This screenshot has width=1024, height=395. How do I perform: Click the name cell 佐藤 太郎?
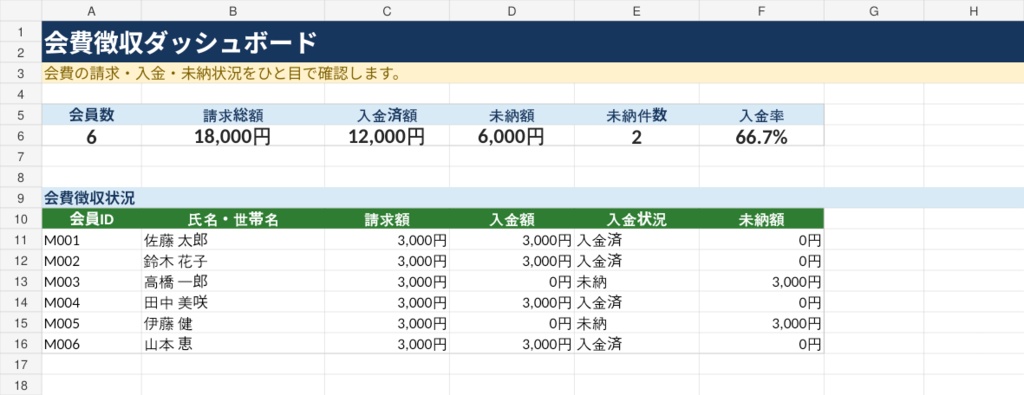pyautogui.click(x=232, y=240)
